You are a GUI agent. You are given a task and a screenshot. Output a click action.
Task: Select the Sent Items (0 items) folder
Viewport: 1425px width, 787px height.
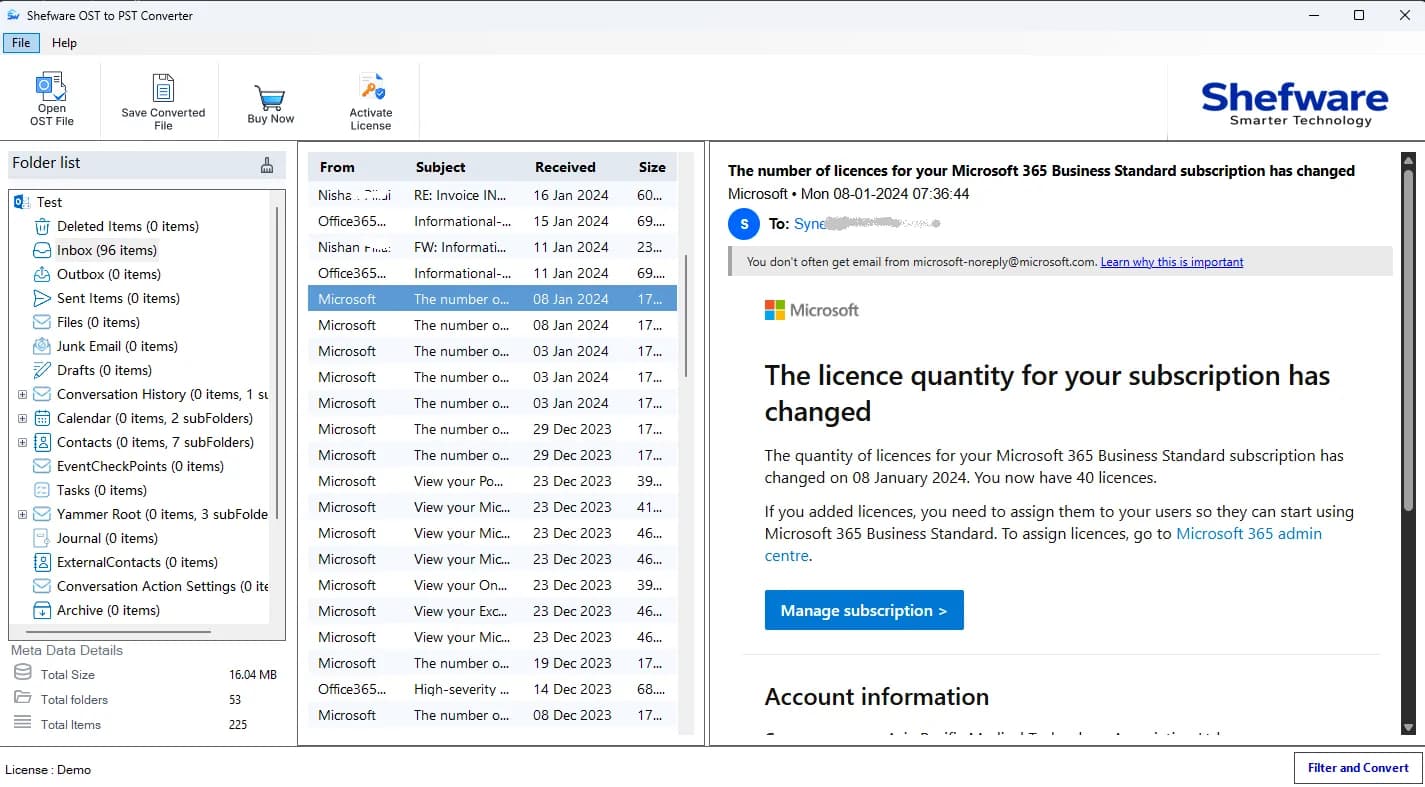[x=118, y=298]
